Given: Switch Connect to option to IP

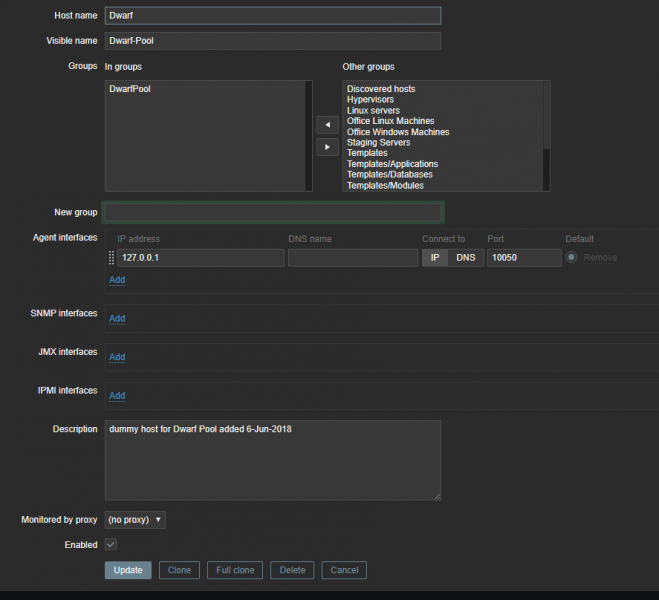Looking at the screenshot, I should click(434, 258).
